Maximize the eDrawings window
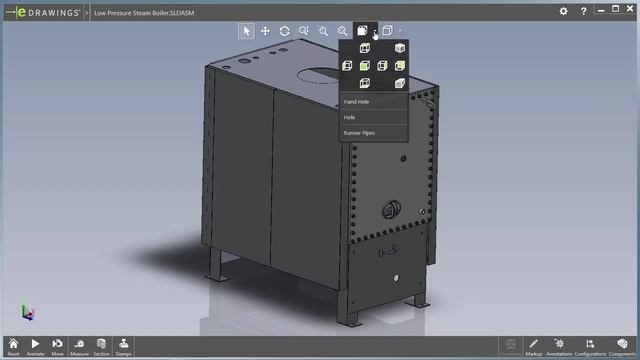This screenshot has width=640, height=360. click(616, 9)
